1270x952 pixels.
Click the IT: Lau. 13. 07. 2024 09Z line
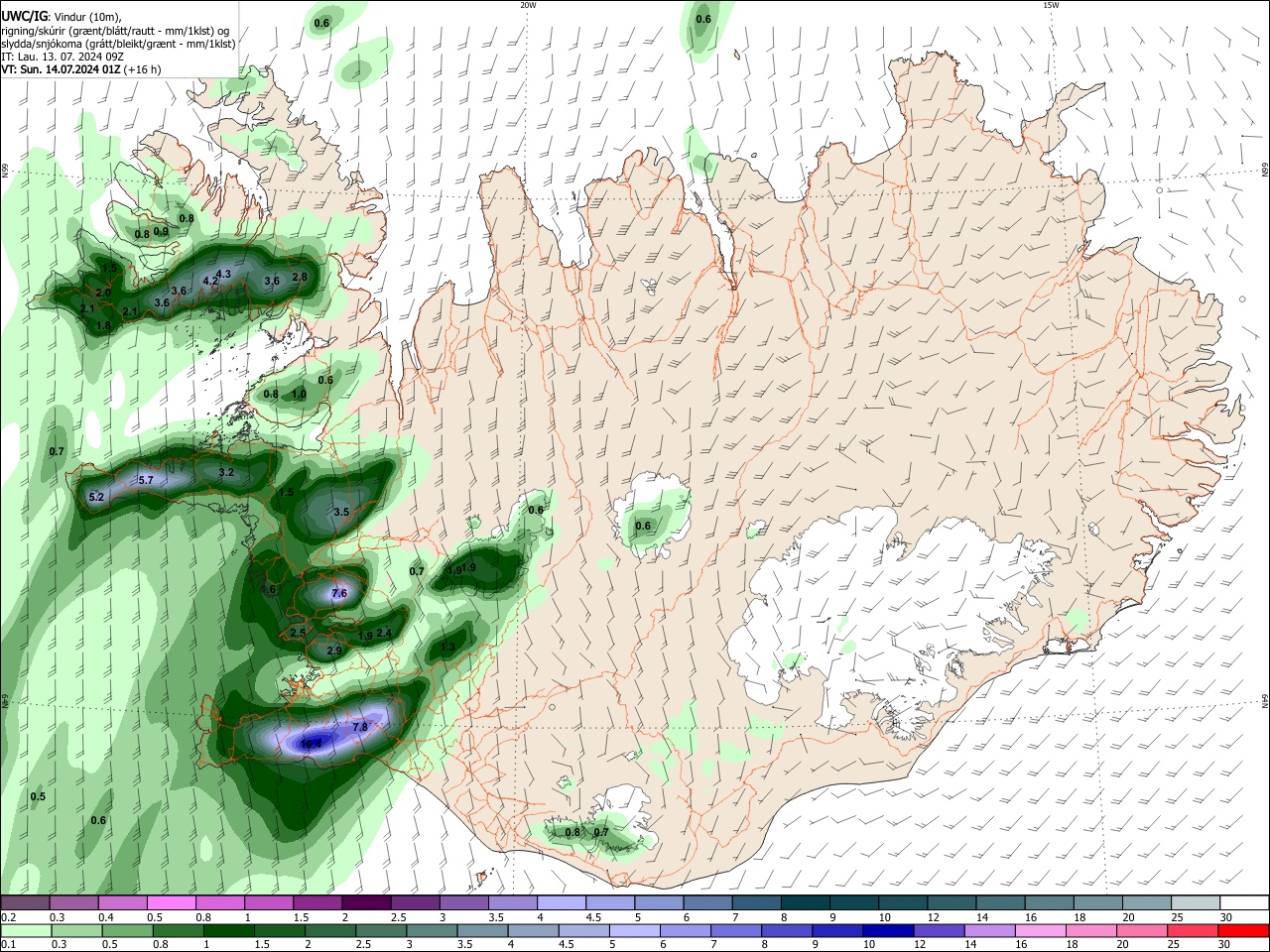(x=62, y=57)
